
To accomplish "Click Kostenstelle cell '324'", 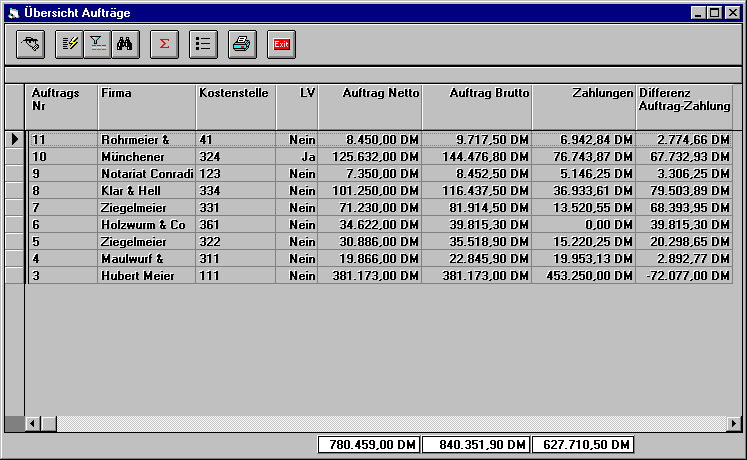I will (236, 157).
